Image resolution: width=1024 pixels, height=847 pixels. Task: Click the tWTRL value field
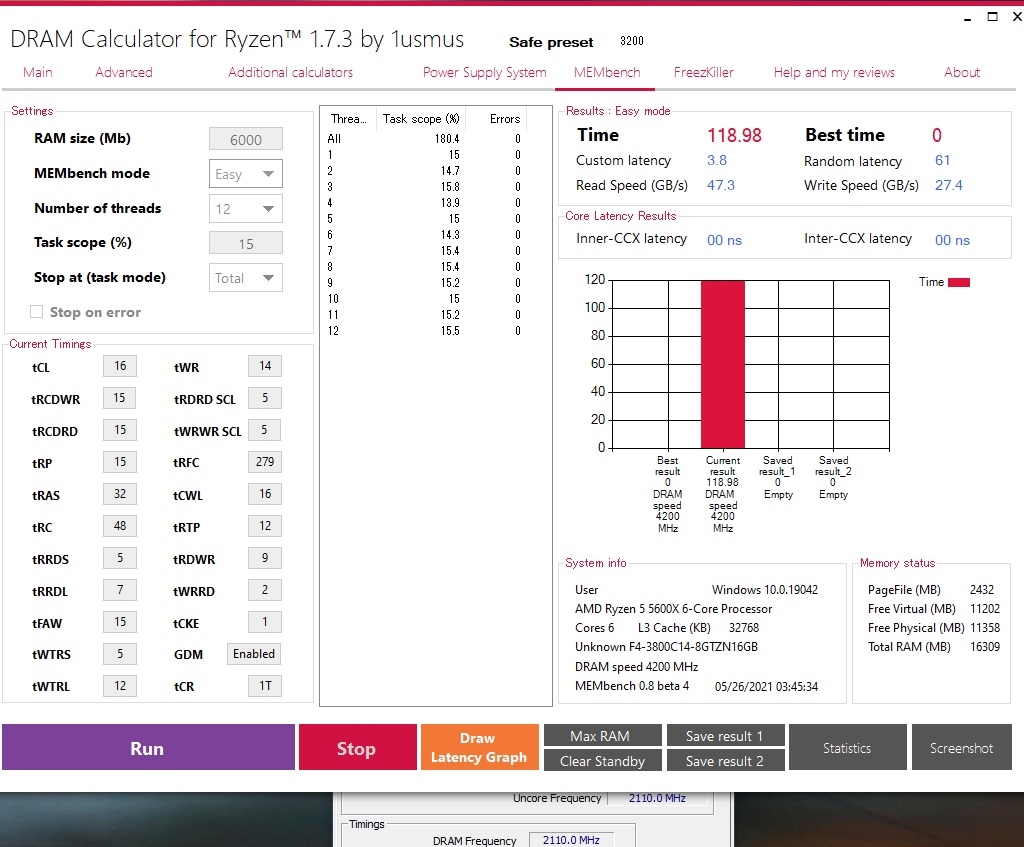click(120, 686)
